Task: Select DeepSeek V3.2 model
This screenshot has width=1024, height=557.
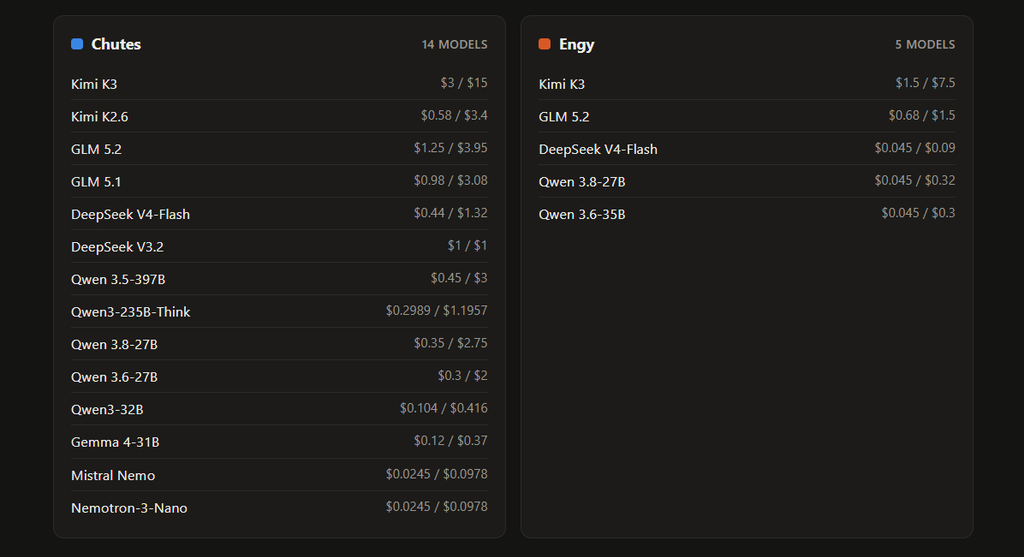Action: tap(280, 246)
